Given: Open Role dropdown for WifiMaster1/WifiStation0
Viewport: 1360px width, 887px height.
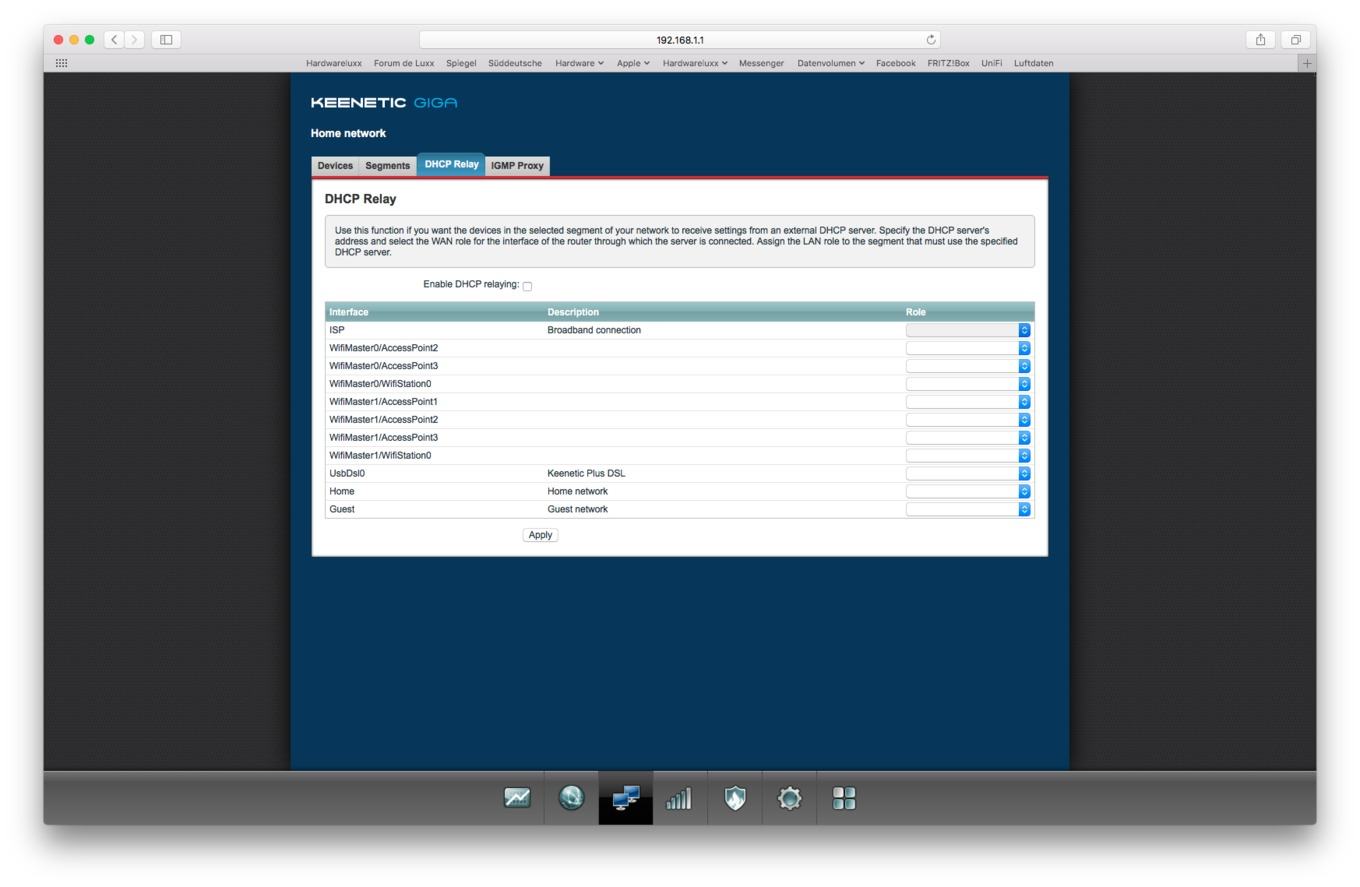Looking at the screenshot, I should click(968, 456).
